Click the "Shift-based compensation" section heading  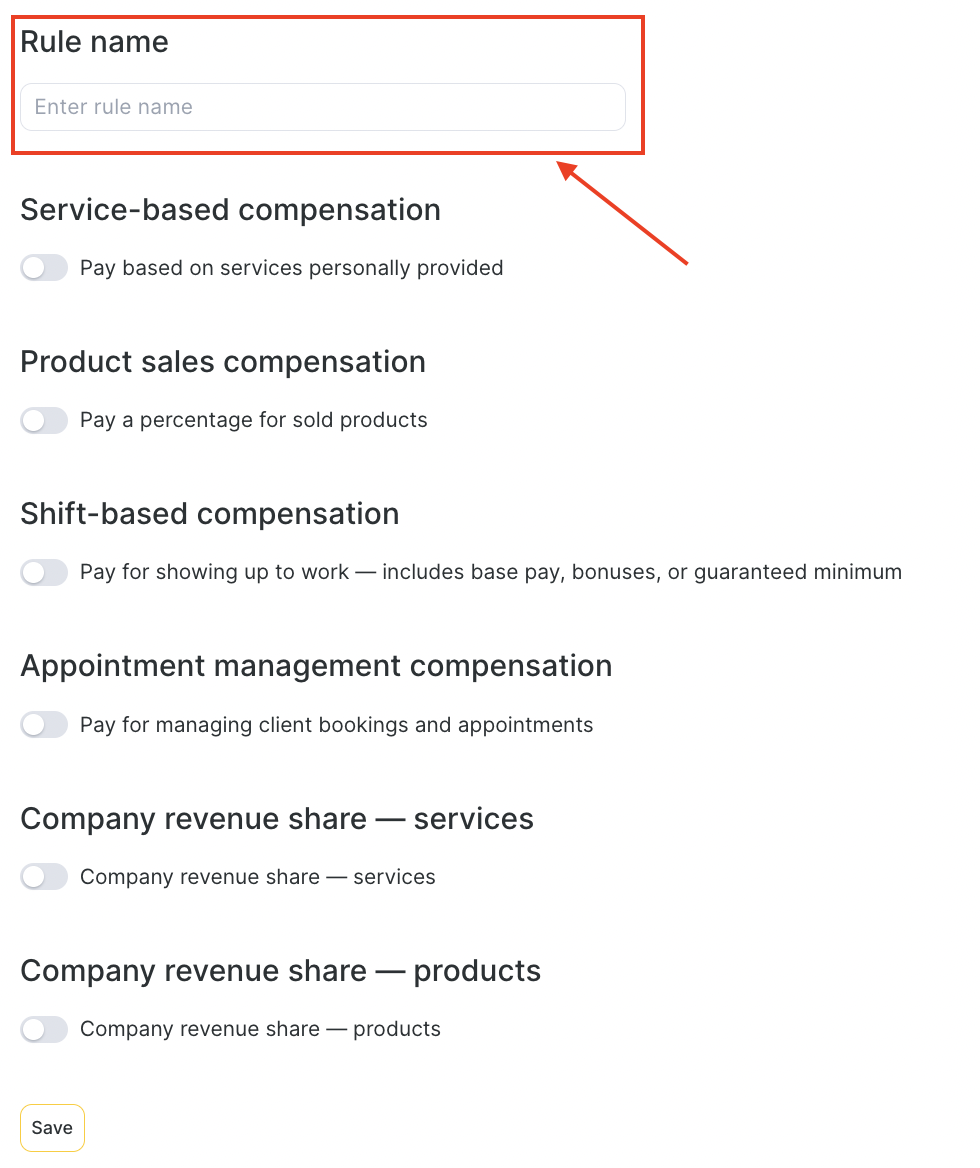click(209, 514)
